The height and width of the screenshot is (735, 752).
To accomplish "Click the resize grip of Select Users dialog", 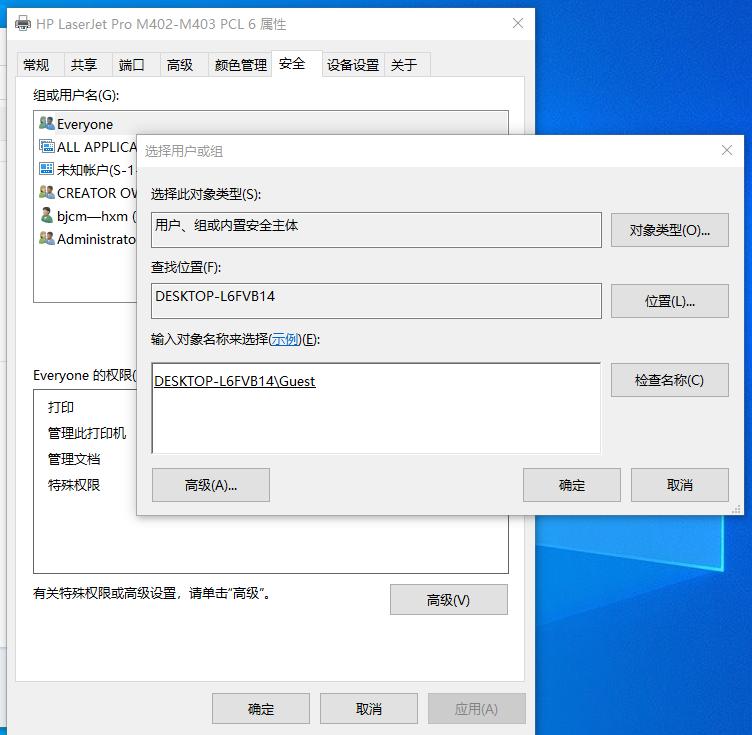I will coord(737,509).
